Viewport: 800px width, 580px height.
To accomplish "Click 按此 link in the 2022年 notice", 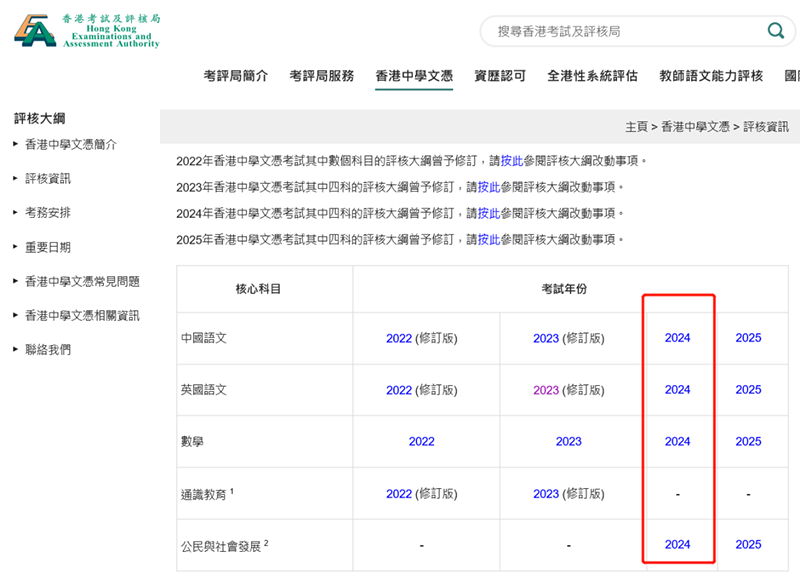I will tap(512, 161).
